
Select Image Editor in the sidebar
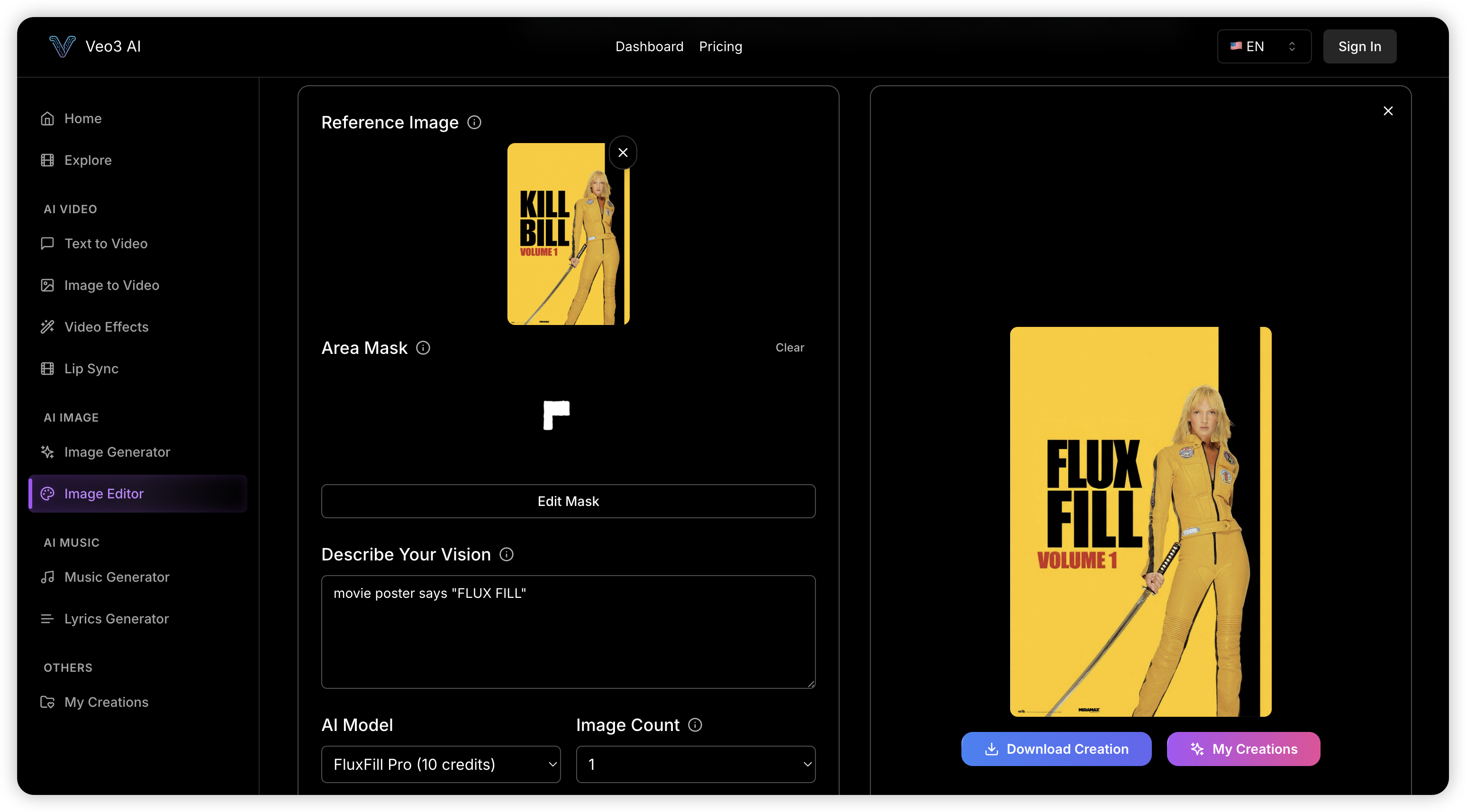click(138, 493)
